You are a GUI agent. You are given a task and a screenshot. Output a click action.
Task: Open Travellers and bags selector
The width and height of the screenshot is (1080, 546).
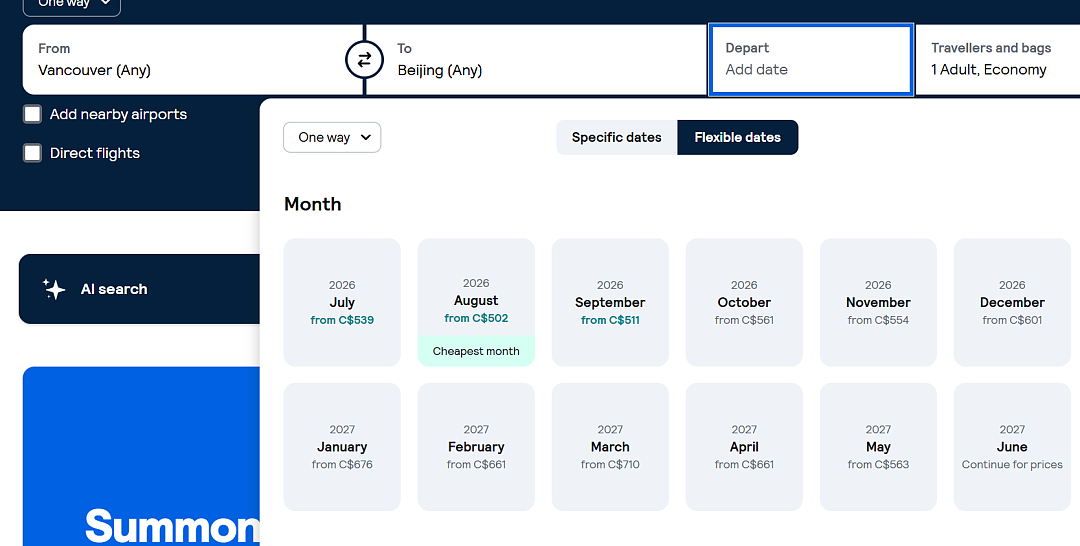[997, 60]
